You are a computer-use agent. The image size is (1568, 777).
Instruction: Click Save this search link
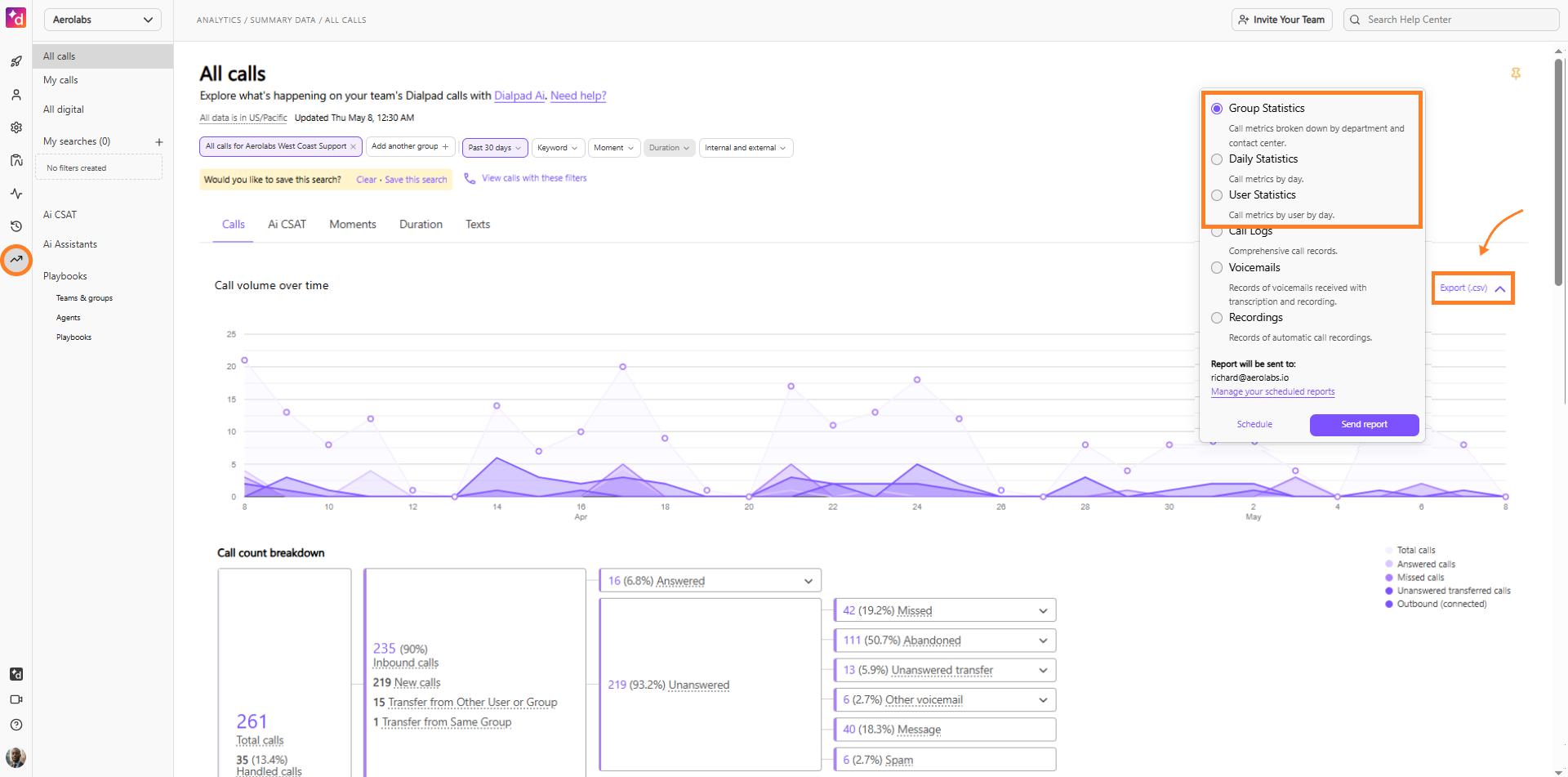coord(416,180)
